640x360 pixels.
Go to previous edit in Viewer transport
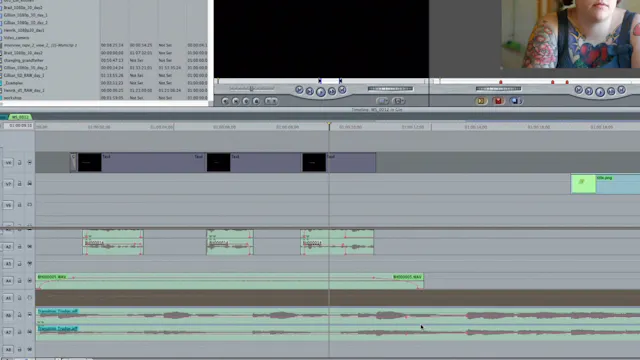point(299,90)
